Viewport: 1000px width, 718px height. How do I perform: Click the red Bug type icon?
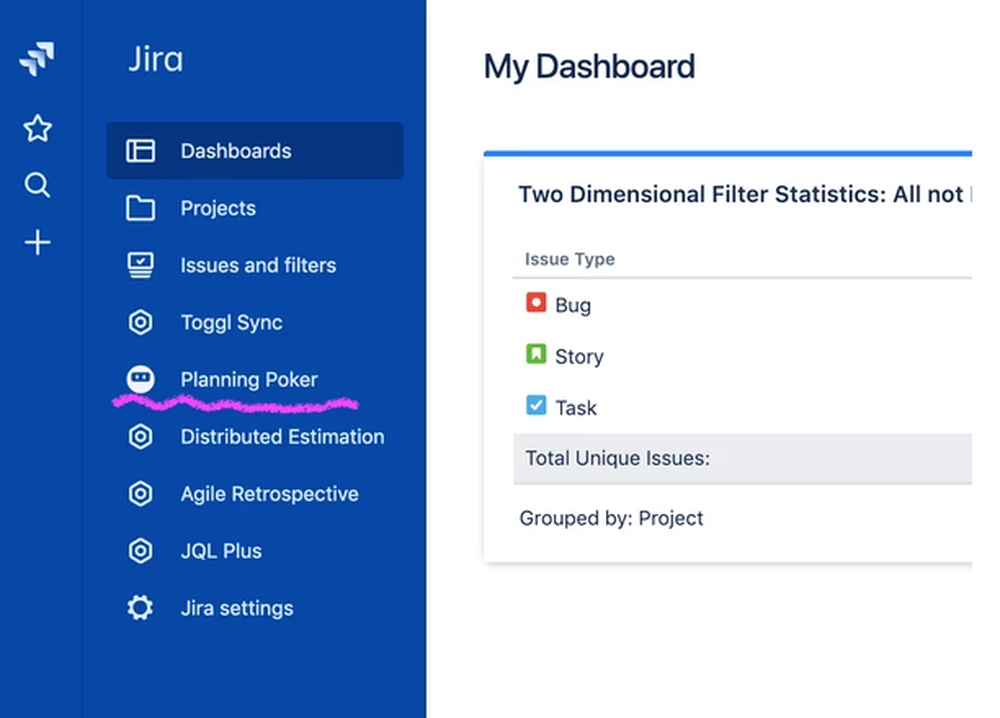click(536, 302)
